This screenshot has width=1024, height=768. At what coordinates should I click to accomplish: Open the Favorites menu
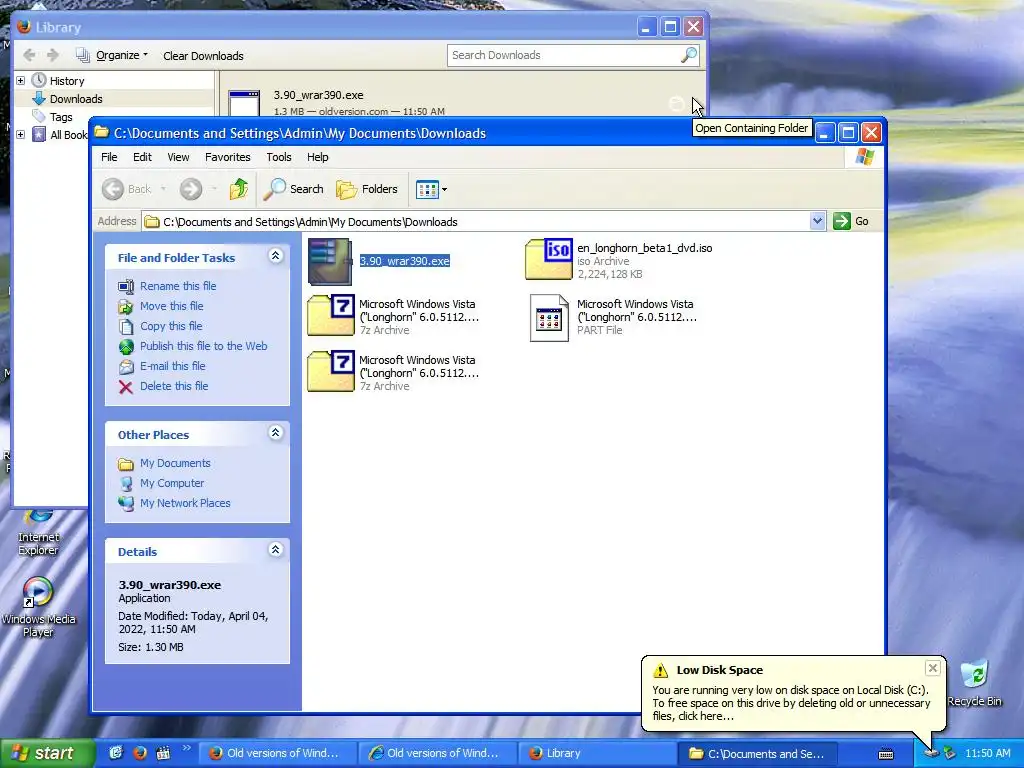227,157
